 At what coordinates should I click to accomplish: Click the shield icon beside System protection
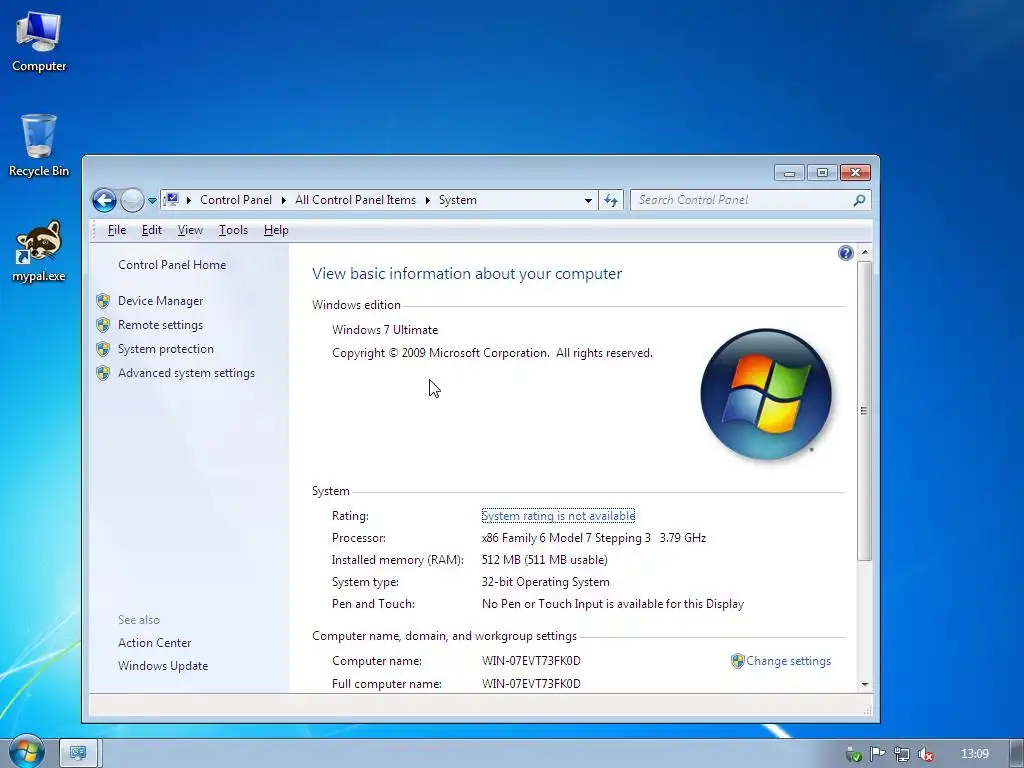(103, 349)
